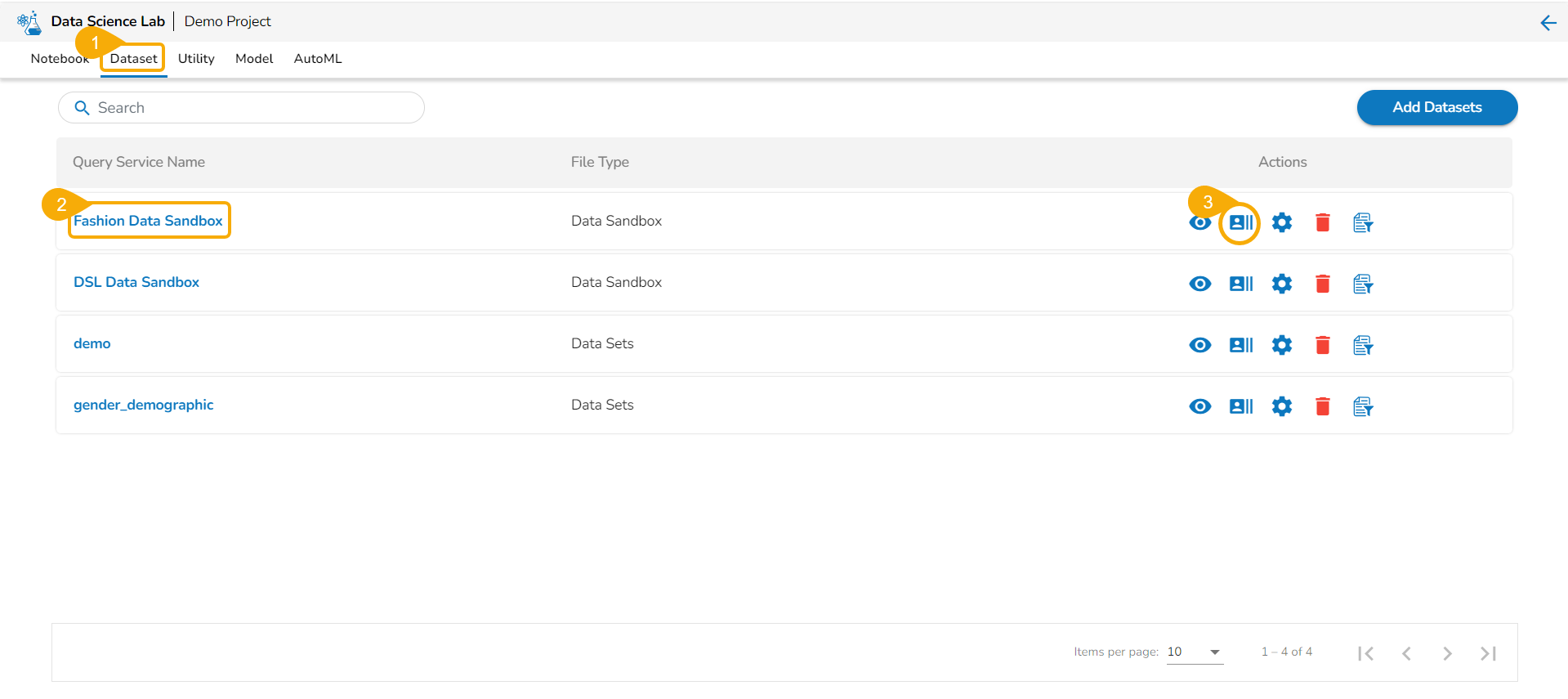Click filter notes icon for DSL Data Sandbox
Viewport: 1568px width, 699px height.
[x=1362, y=284]
